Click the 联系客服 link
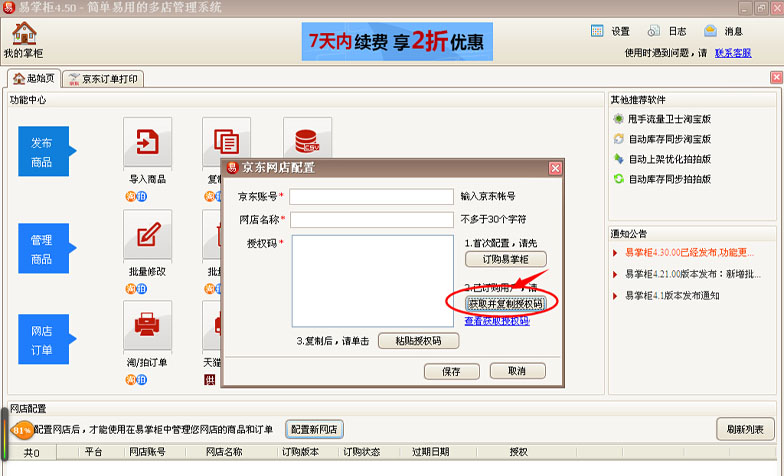 pos(733,52)
